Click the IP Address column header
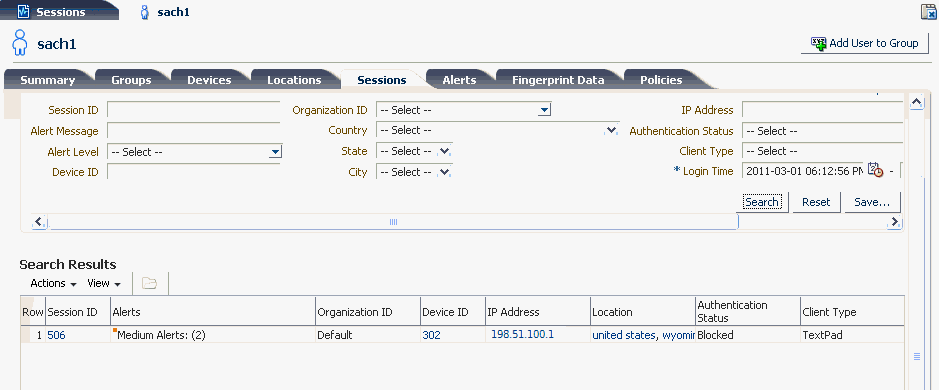Screen dimensions: 939x390 pyautogui.click(x=538, y=312)
